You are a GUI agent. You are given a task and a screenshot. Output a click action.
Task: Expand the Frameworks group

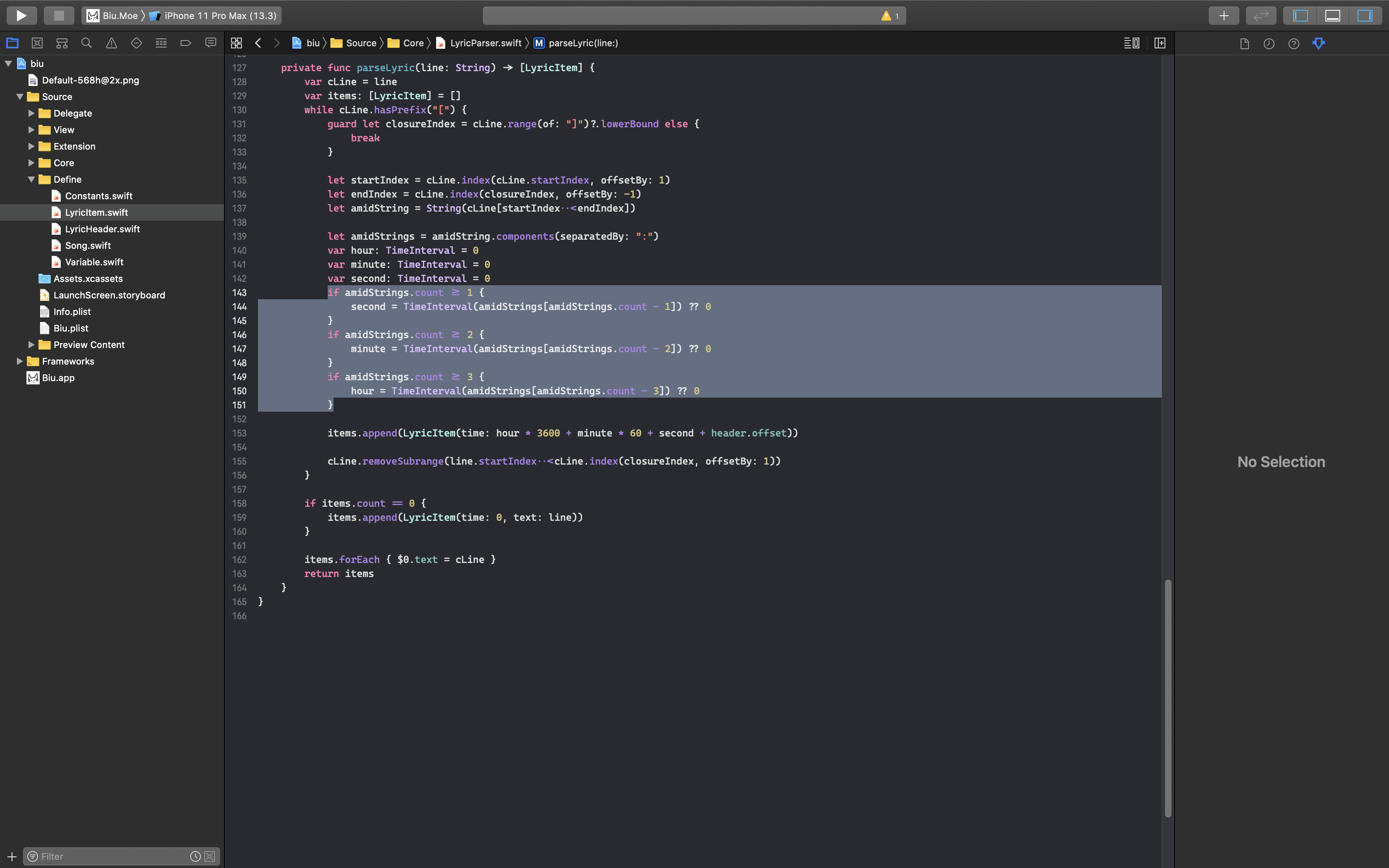pos(19,361)
